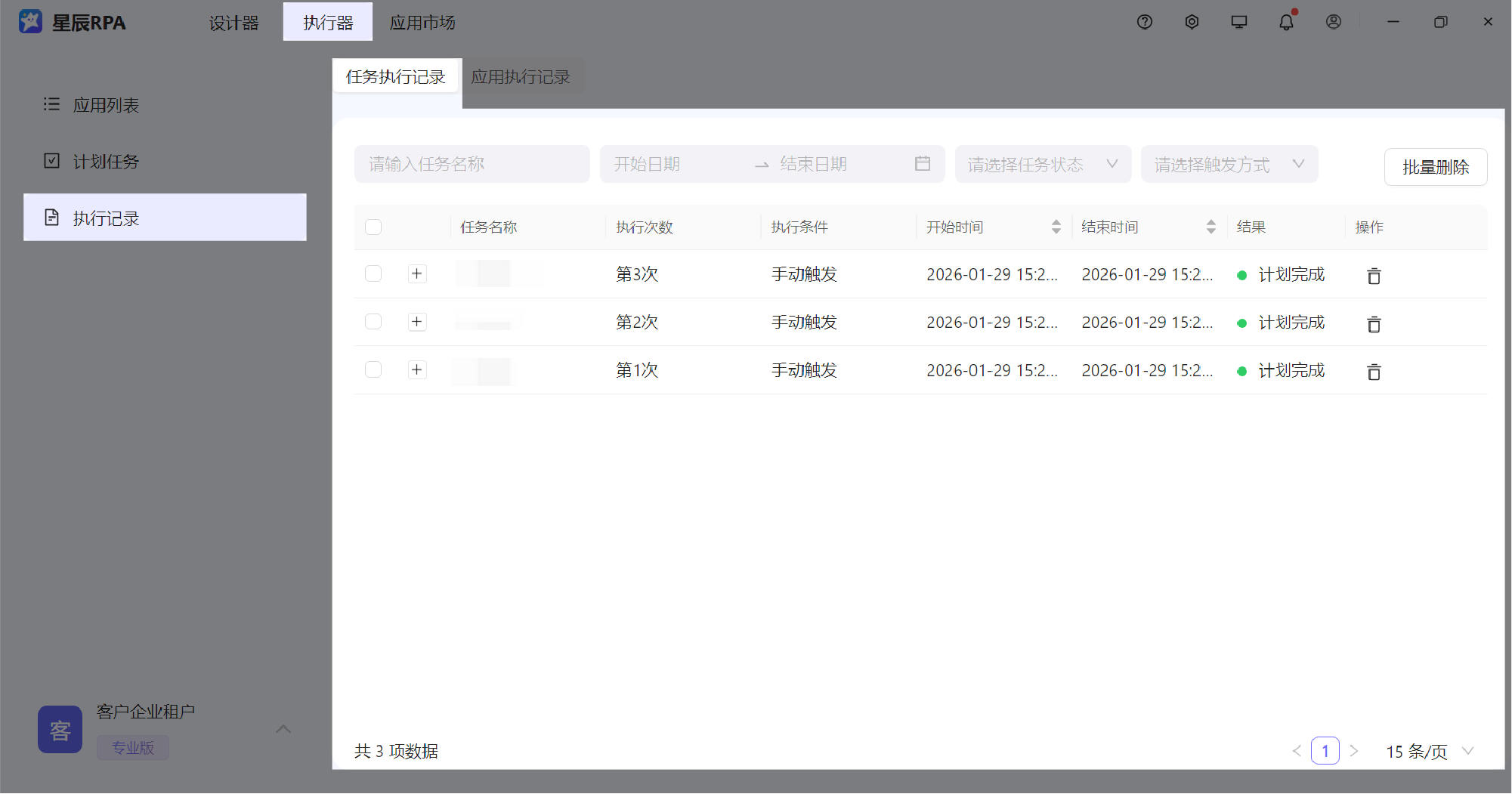Screen dimensions: 1512x794
Task: Open the user account profile icon
Action: 1334,22
